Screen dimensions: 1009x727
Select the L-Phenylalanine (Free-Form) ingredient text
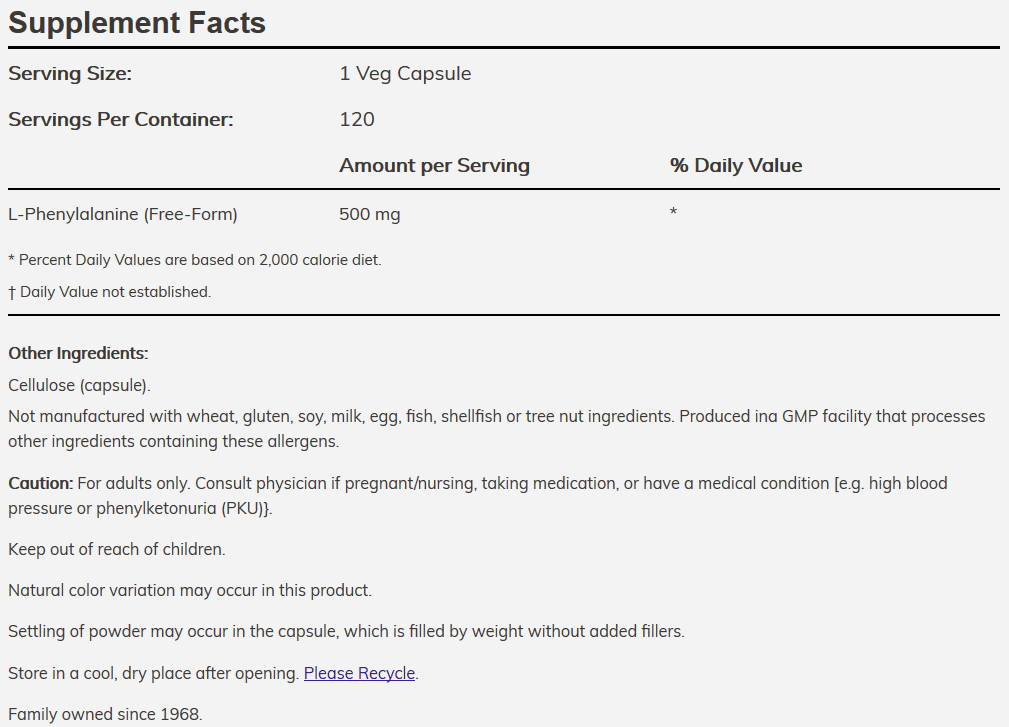tap(123, 214)
